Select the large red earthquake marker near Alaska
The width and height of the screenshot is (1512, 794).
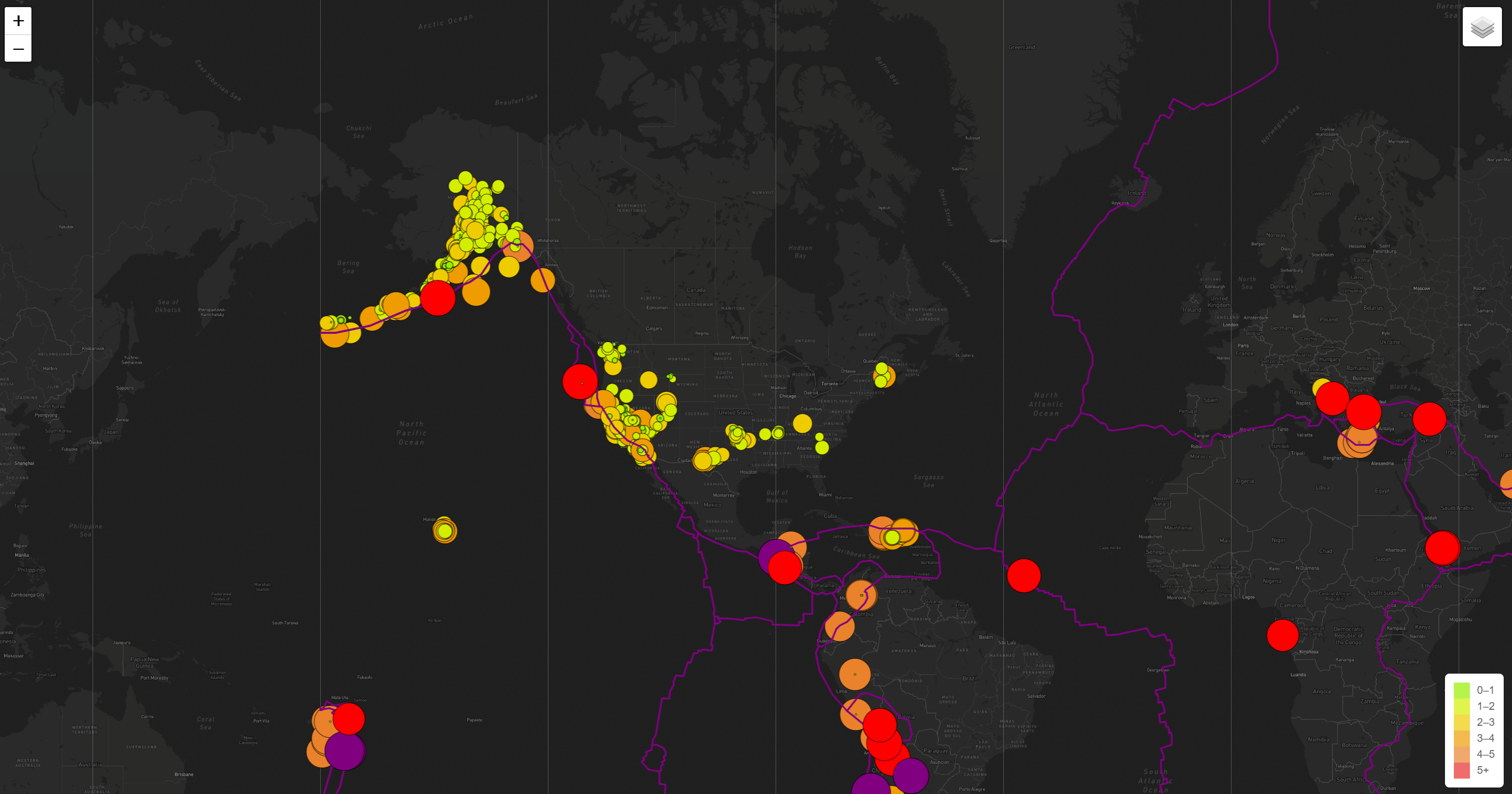[x=438, y=298]
